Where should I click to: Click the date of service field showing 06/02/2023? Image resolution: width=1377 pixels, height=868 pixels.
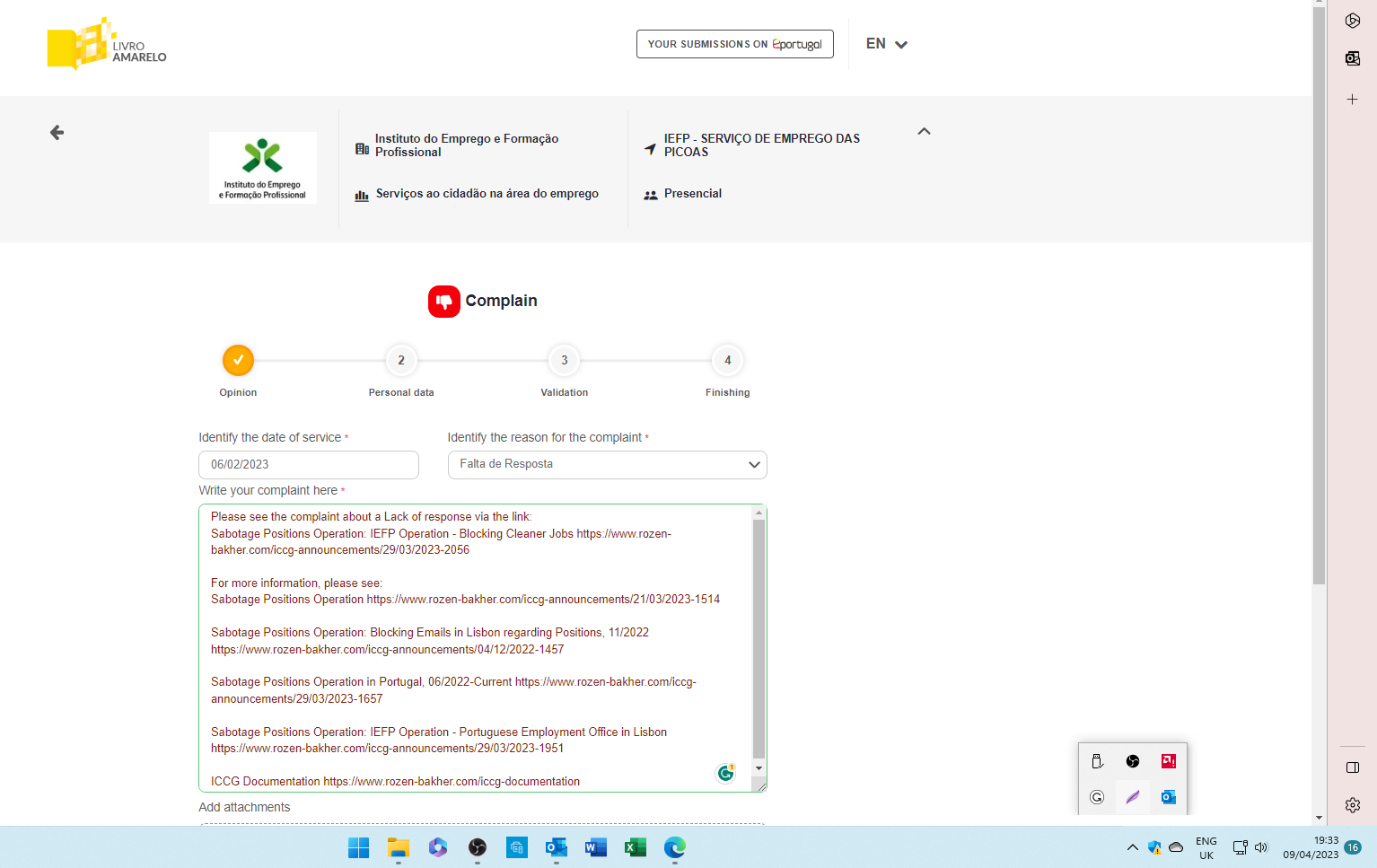[x=308, y=465]
